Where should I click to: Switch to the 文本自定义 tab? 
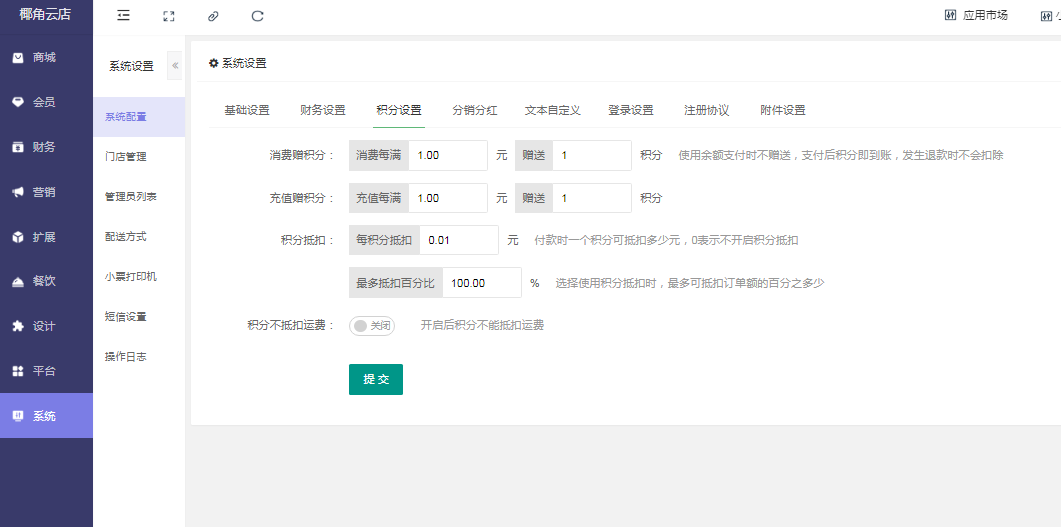click(552, 110)
